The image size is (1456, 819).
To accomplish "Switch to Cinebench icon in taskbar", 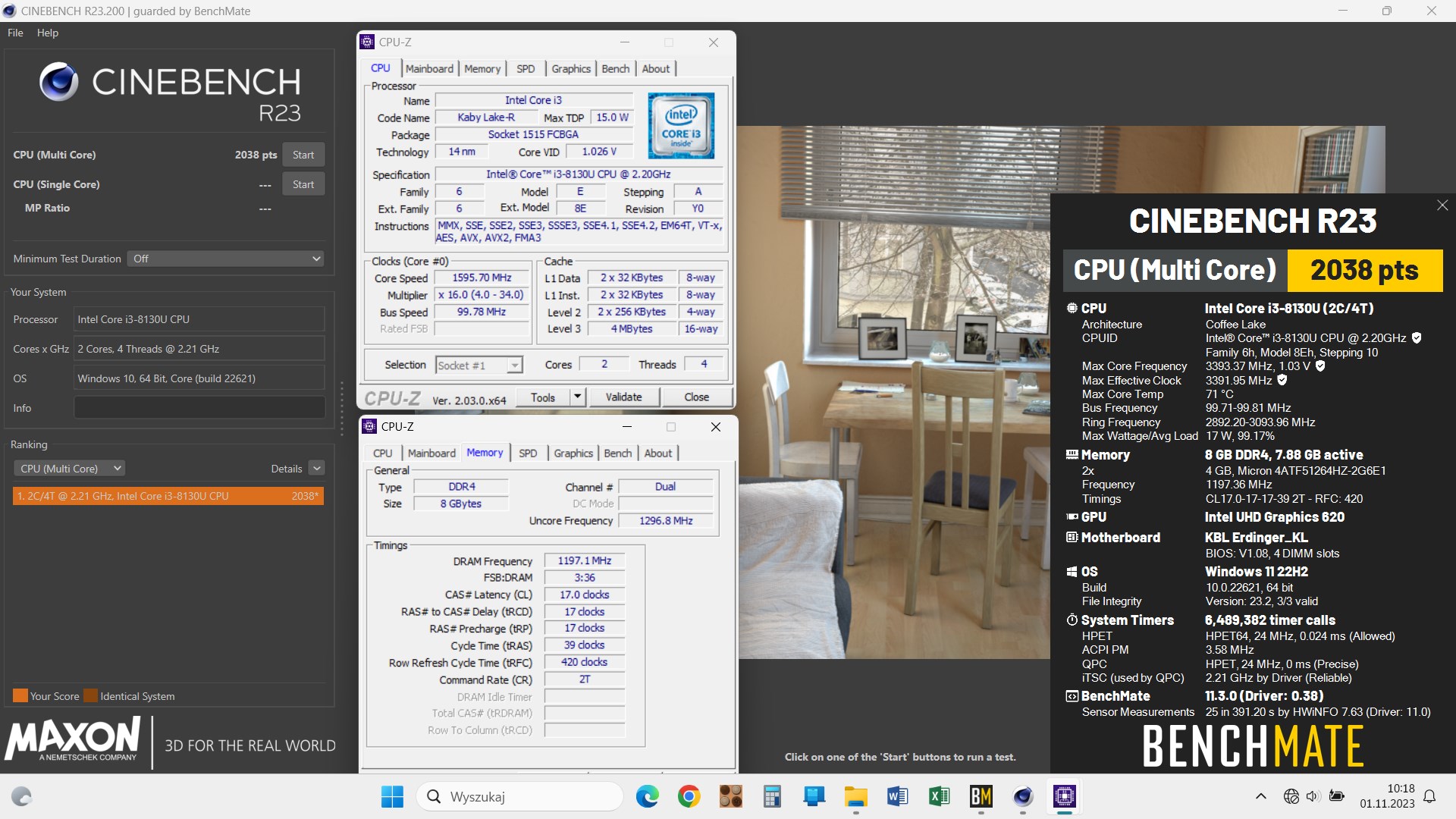I will (x=1022, y=796).
